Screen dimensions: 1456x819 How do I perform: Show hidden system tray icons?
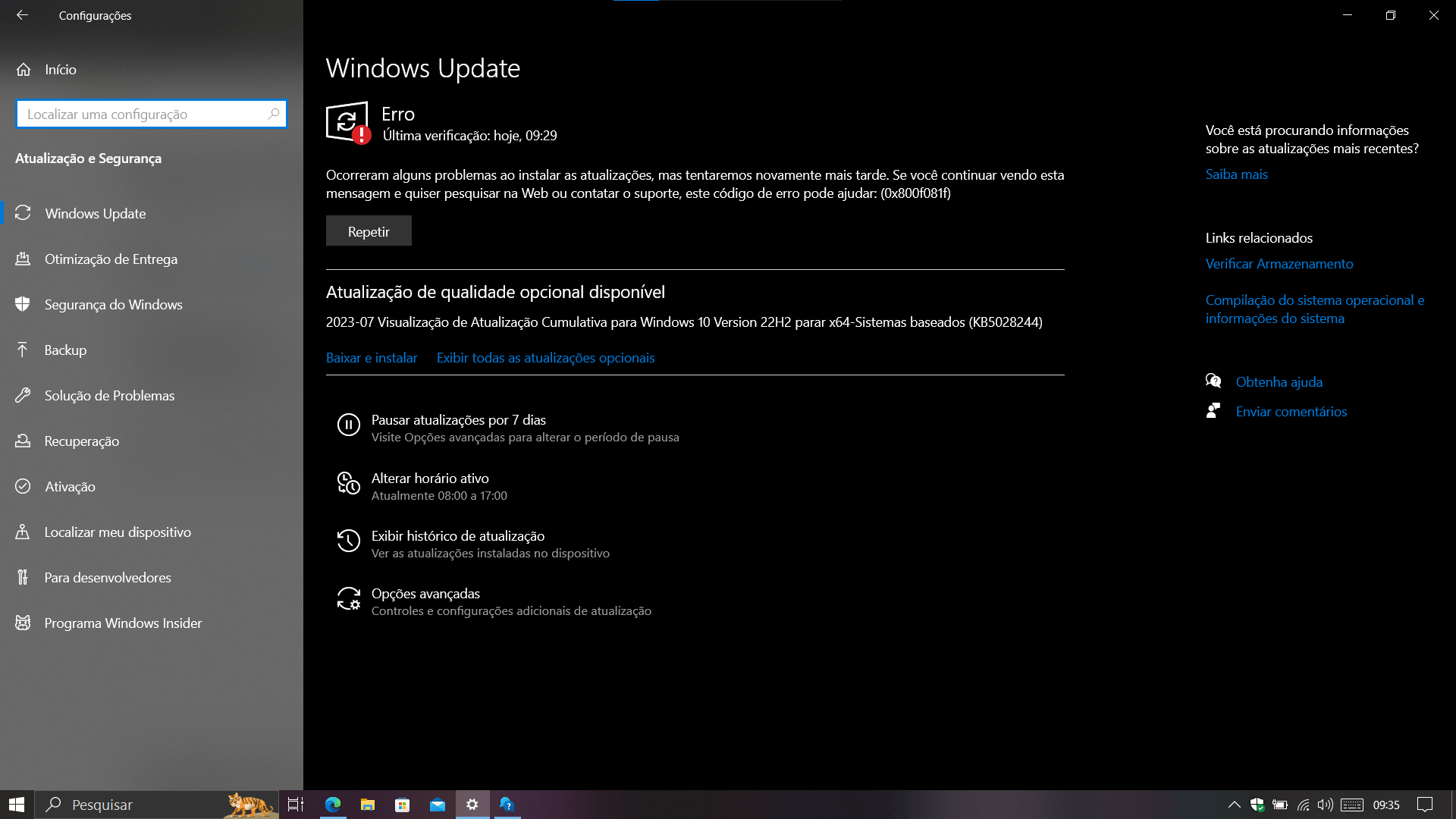coord(1234,805)
